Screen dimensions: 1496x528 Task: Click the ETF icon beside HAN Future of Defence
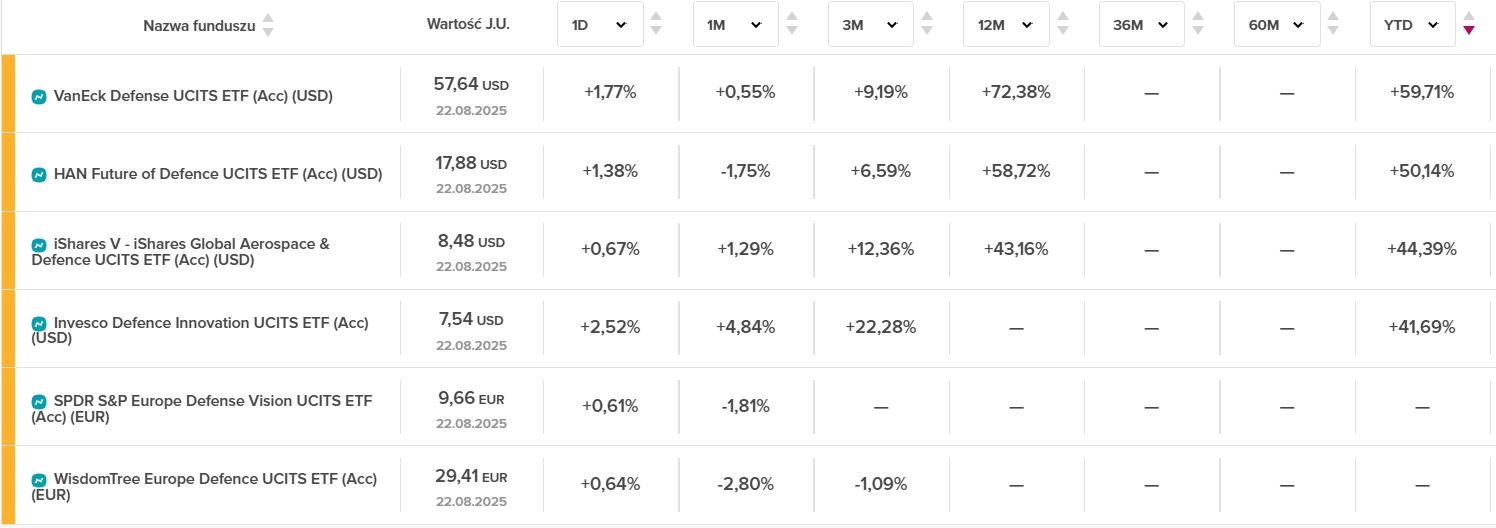coord(39,175)
